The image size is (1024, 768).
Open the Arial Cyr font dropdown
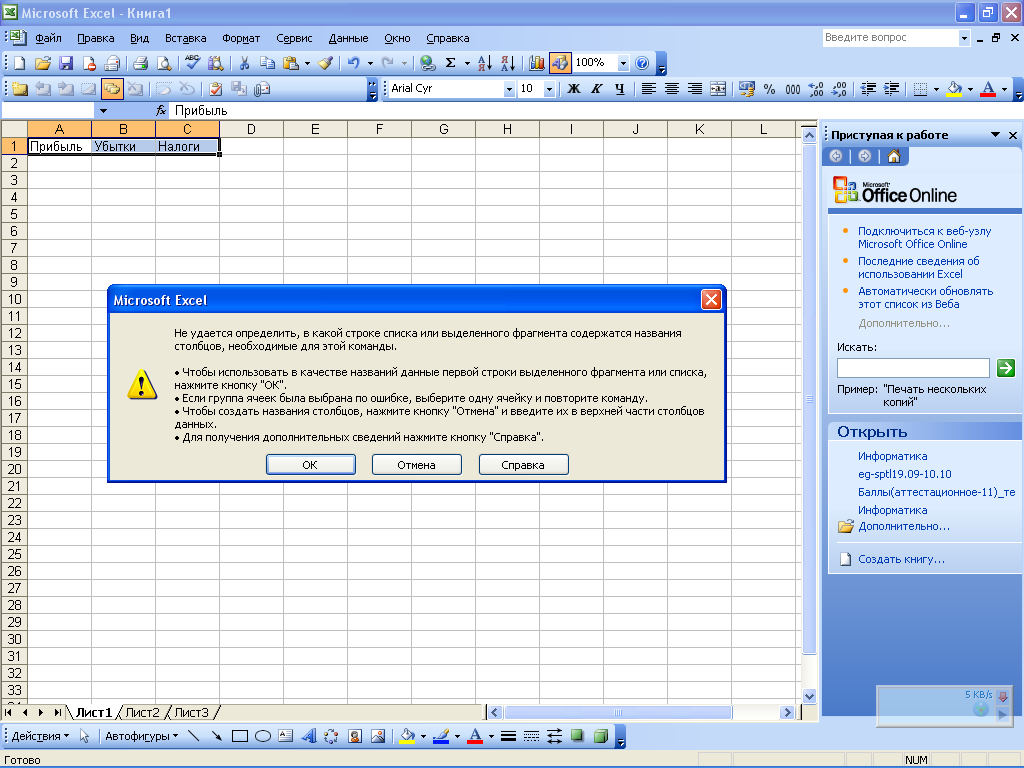509,89
